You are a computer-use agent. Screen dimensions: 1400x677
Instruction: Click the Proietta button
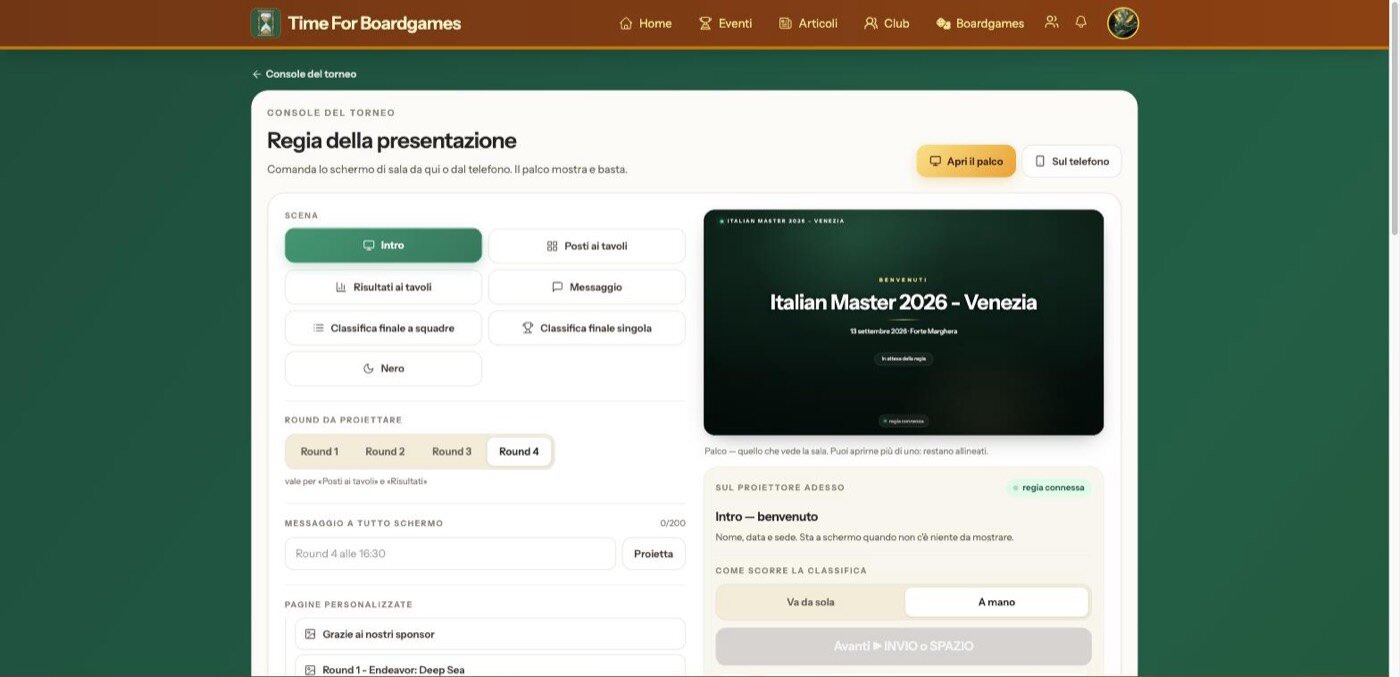click(654, 554)
